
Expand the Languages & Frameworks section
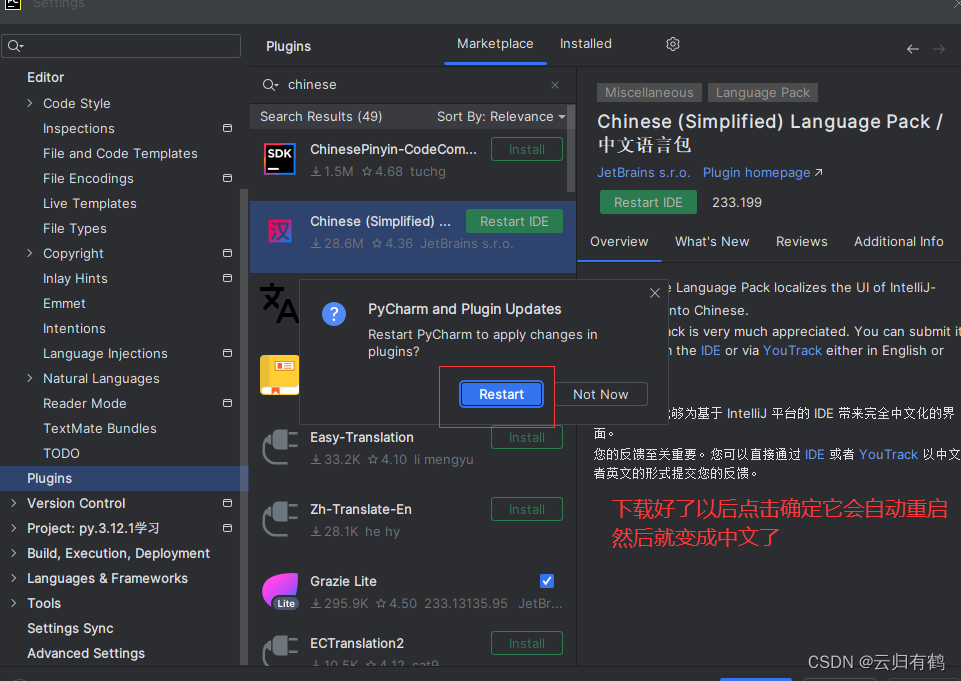click(x=13, y=578)
